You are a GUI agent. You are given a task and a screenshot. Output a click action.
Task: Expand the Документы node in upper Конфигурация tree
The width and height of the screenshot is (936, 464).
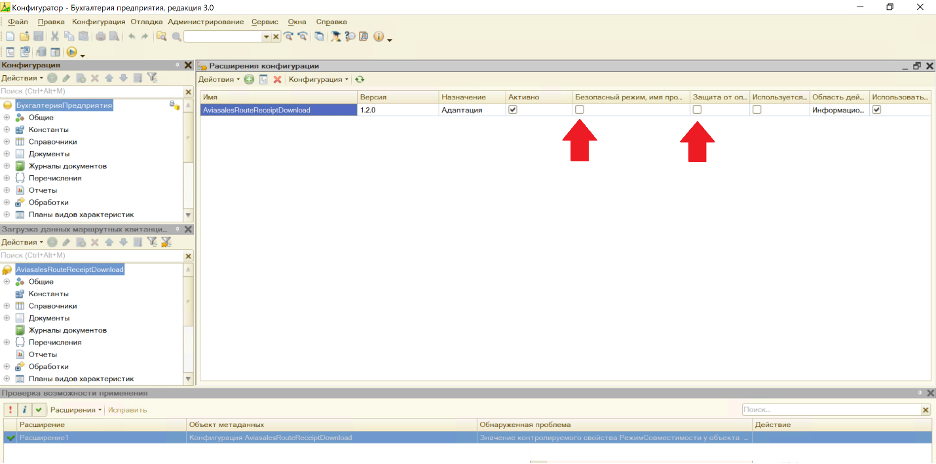pos(7,153)
